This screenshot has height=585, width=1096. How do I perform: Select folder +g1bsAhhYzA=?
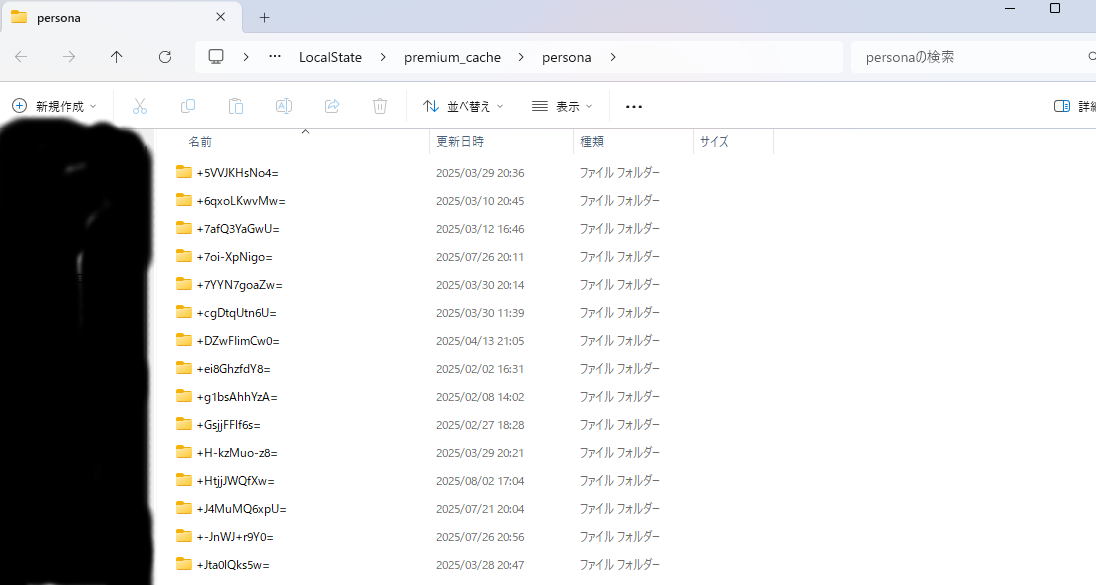237,396
